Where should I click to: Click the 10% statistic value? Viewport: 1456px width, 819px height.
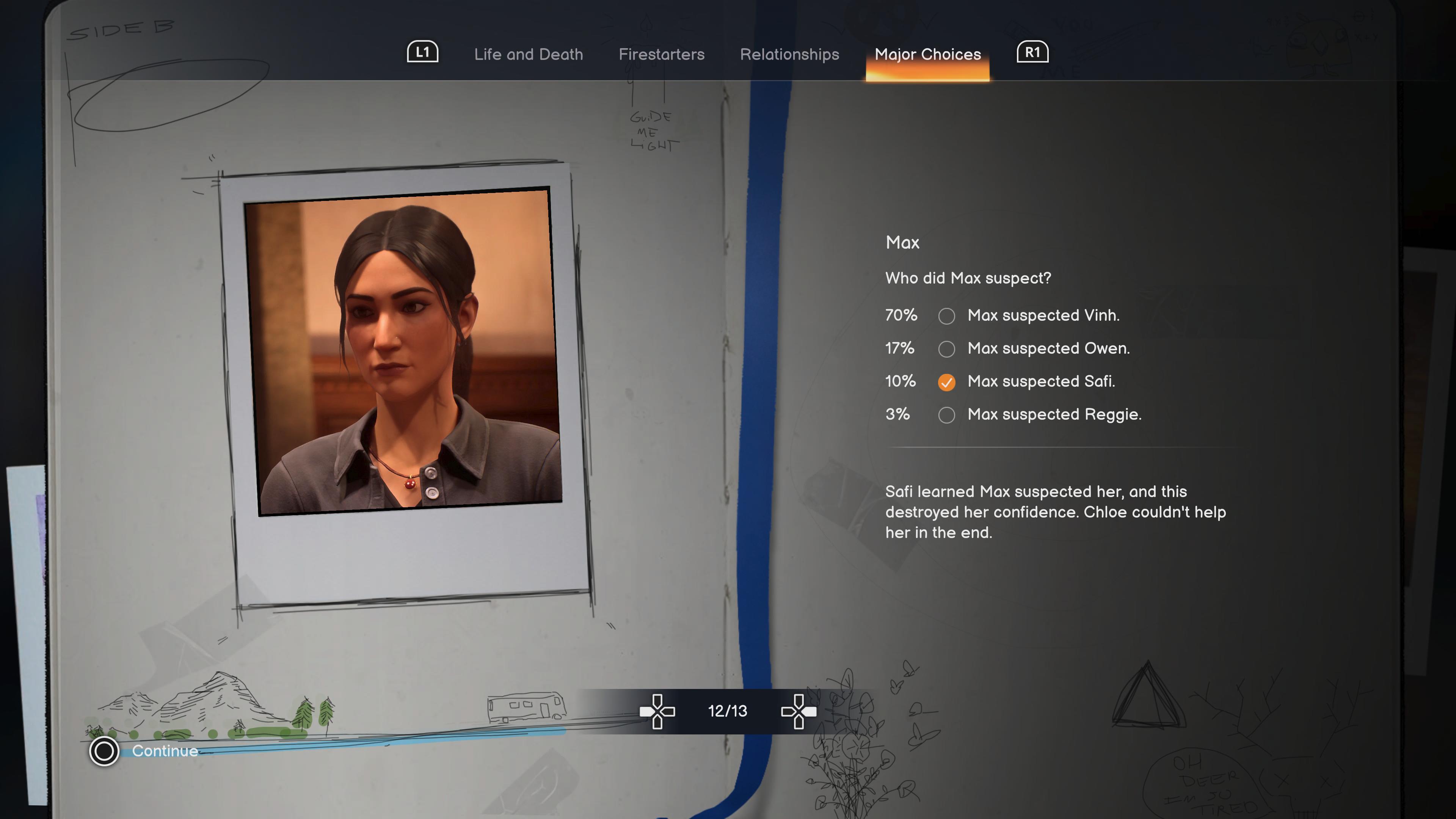click(901, 381)
